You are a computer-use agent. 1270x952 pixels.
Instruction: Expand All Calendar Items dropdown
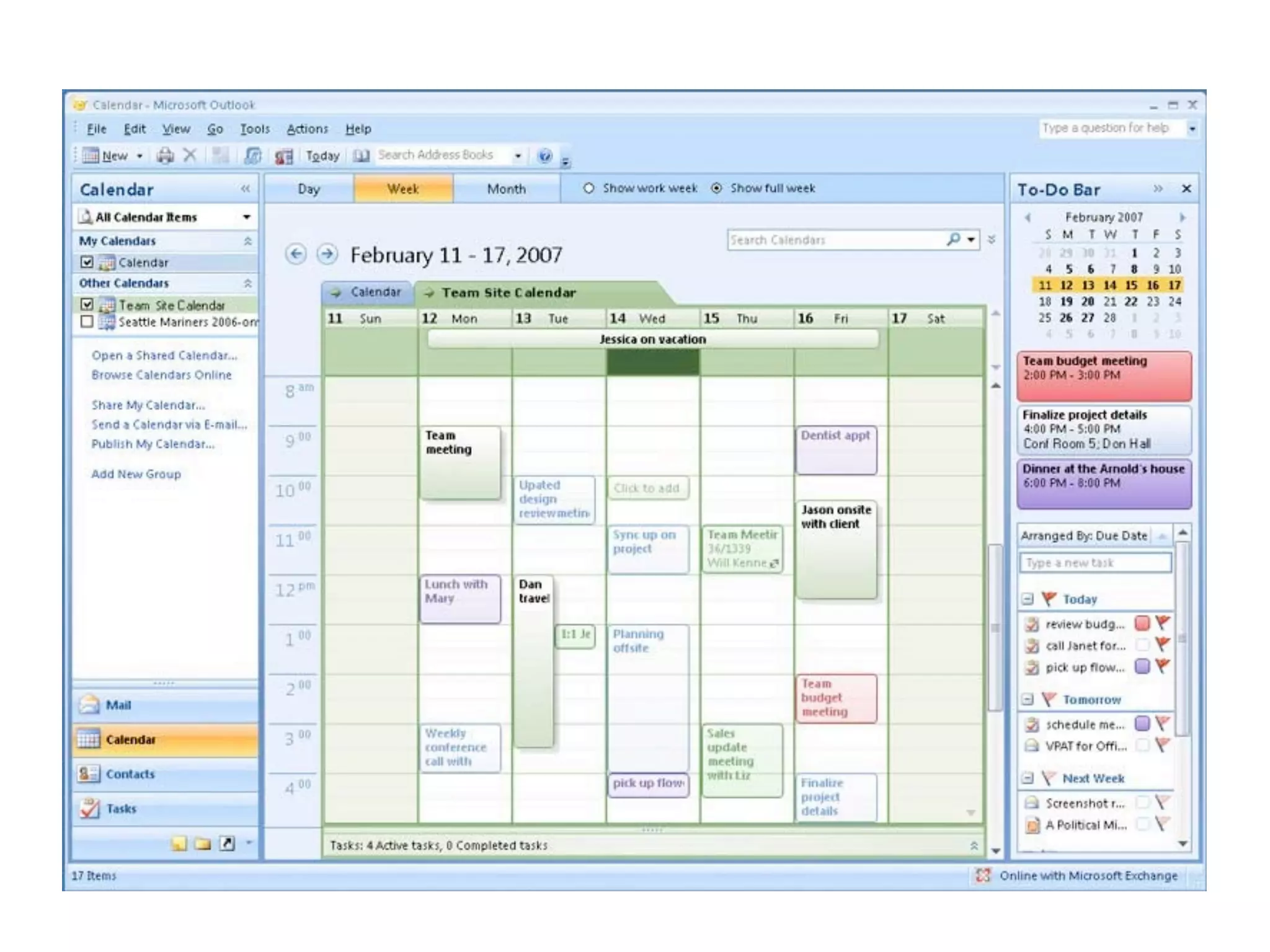247,217
